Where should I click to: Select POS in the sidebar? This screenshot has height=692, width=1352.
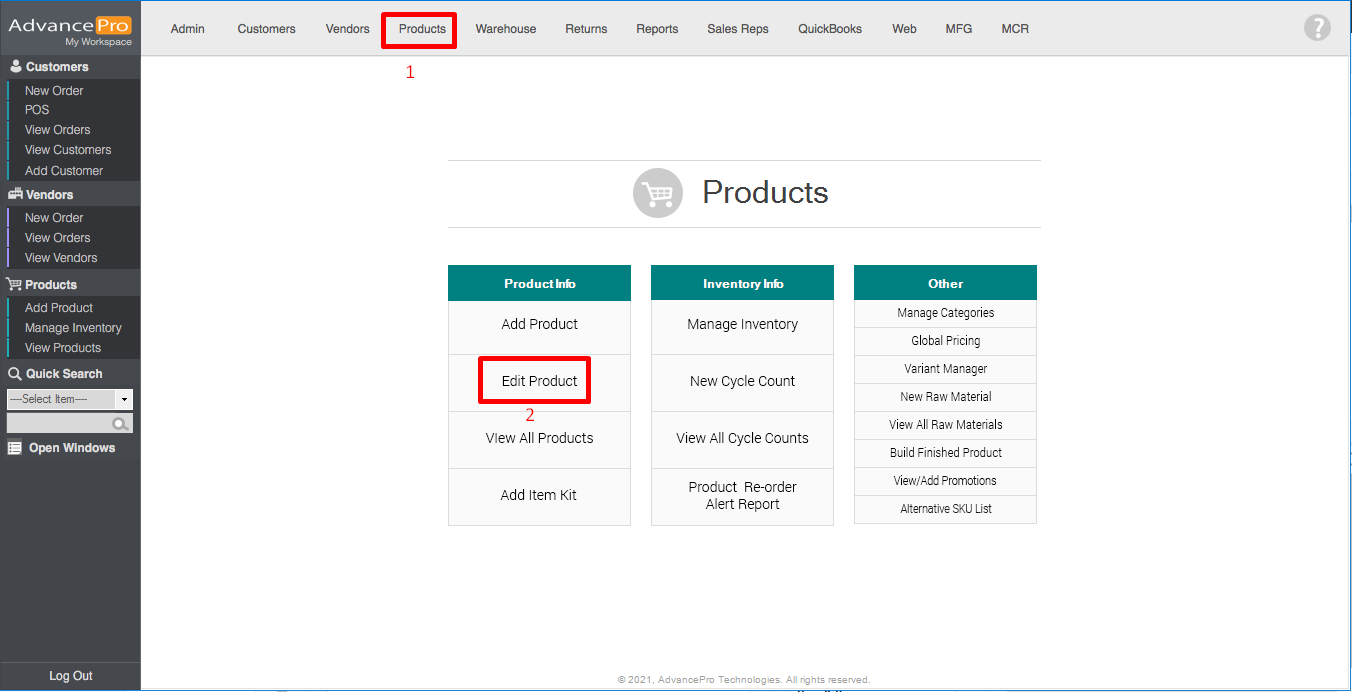tap(37, 110)
